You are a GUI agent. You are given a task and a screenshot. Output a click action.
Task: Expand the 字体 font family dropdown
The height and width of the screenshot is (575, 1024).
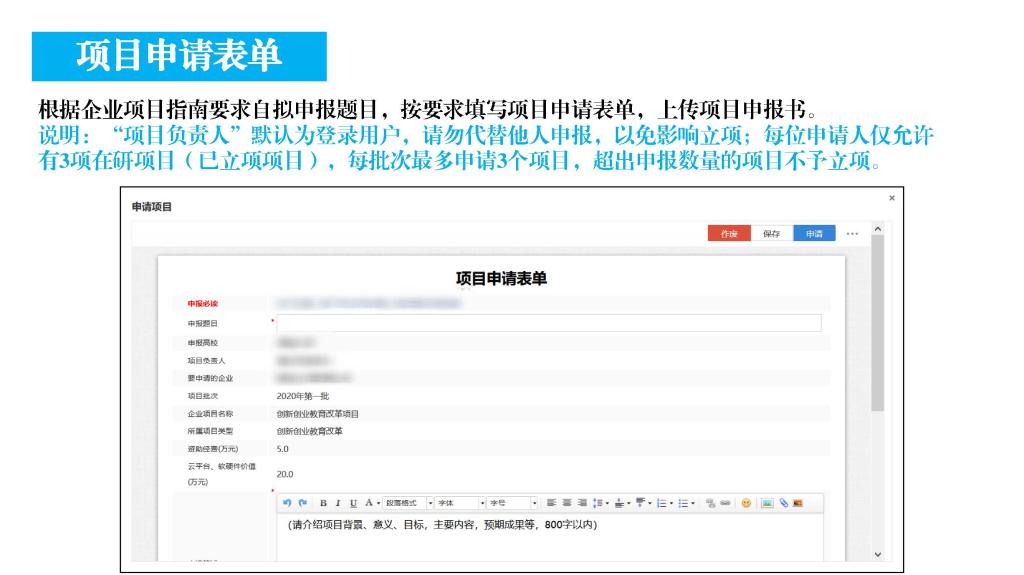(x=459, y=502)
